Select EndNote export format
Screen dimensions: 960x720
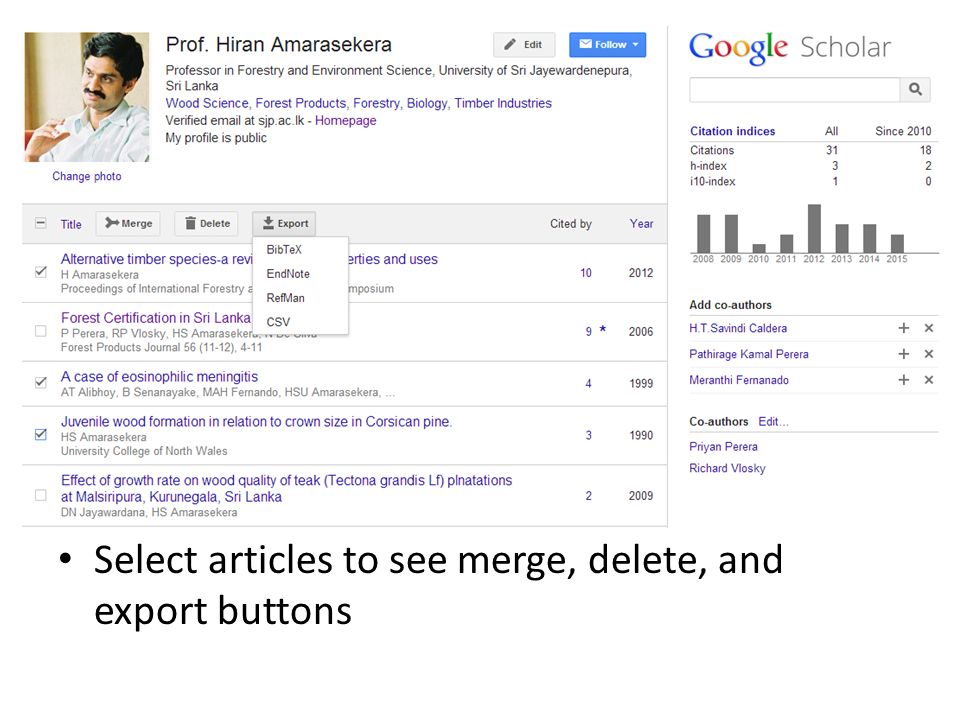(288, 274)
